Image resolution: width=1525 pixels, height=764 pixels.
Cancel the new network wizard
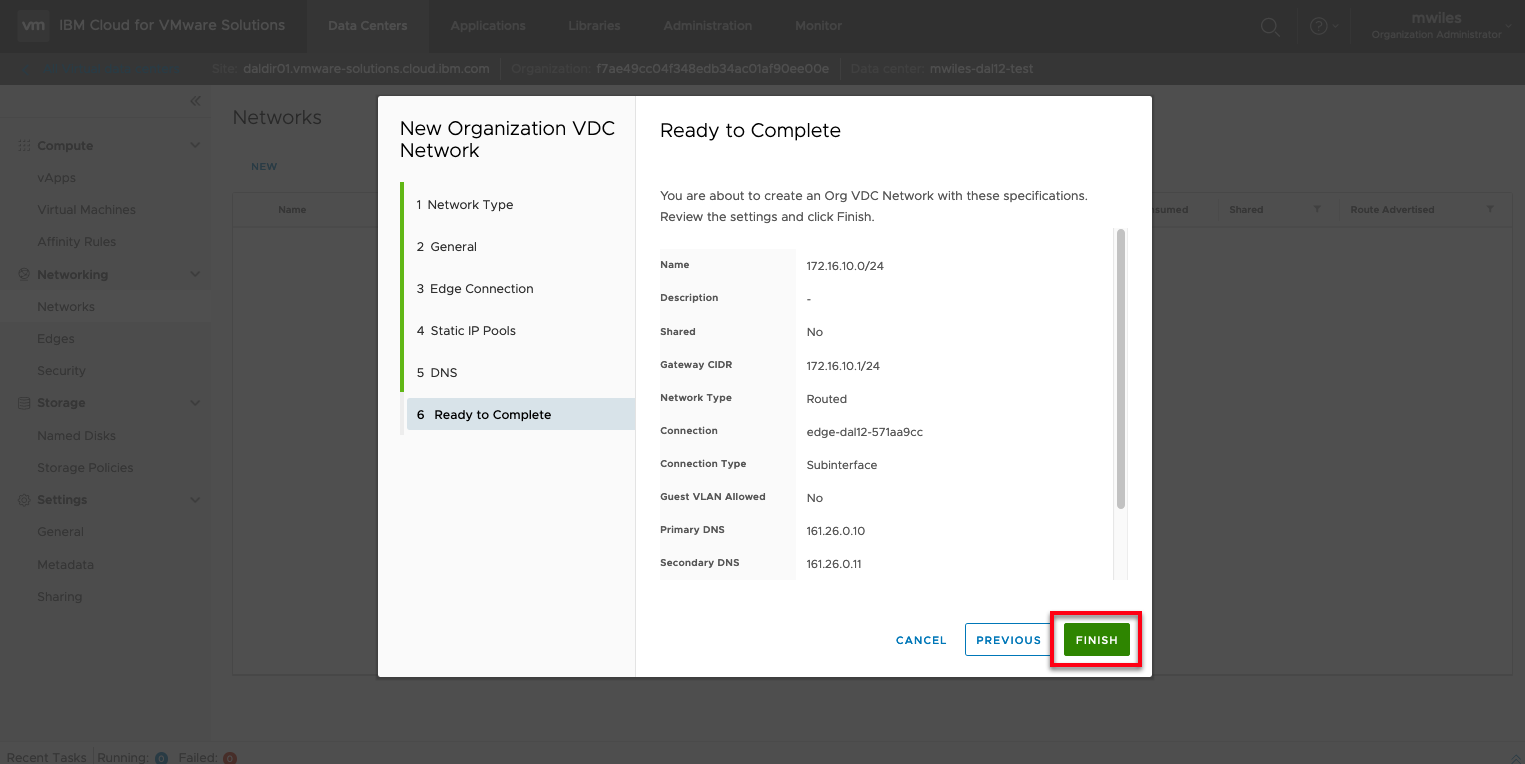(921, 640)
